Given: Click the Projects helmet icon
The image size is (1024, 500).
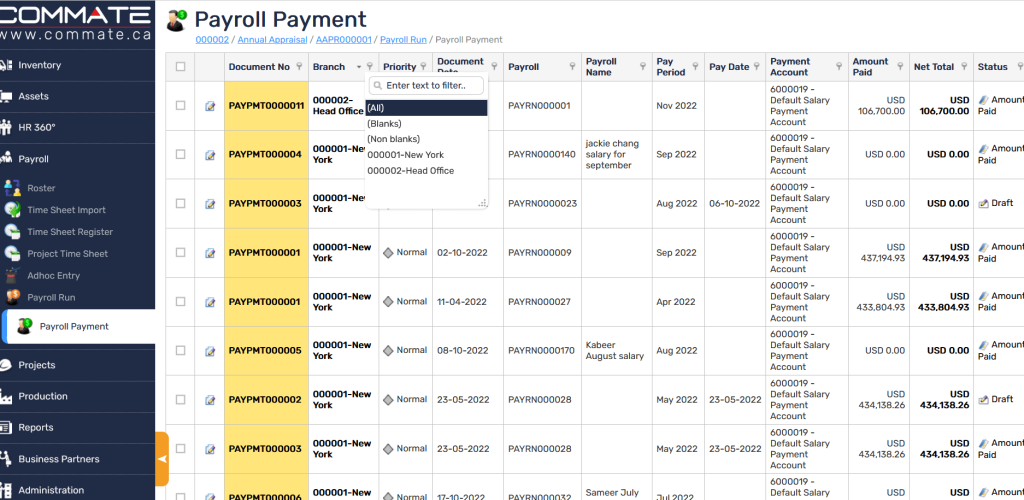Looking at the screenshot, I should (7, 365).
